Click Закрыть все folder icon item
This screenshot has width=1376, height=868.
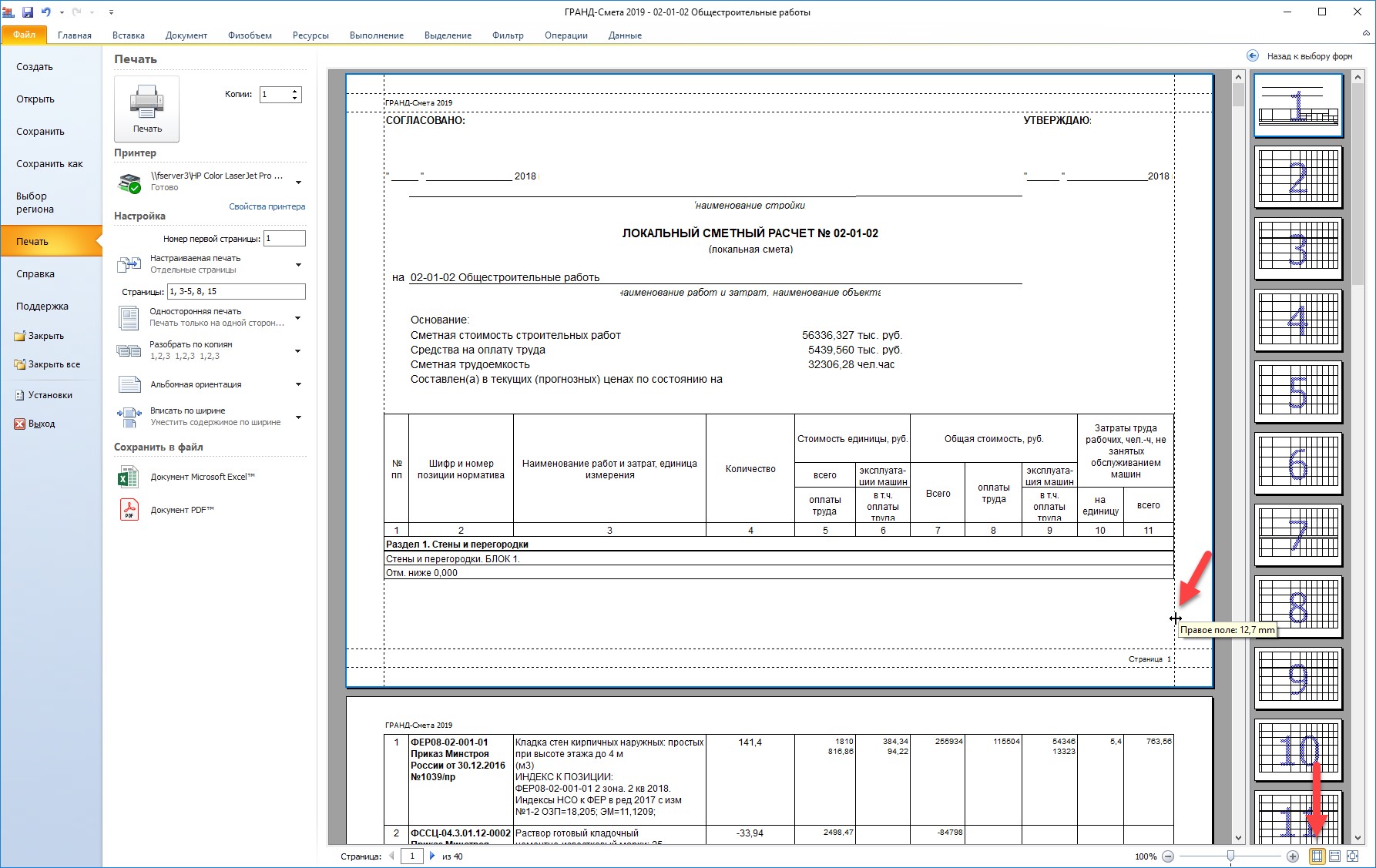[x=47, y=364]
